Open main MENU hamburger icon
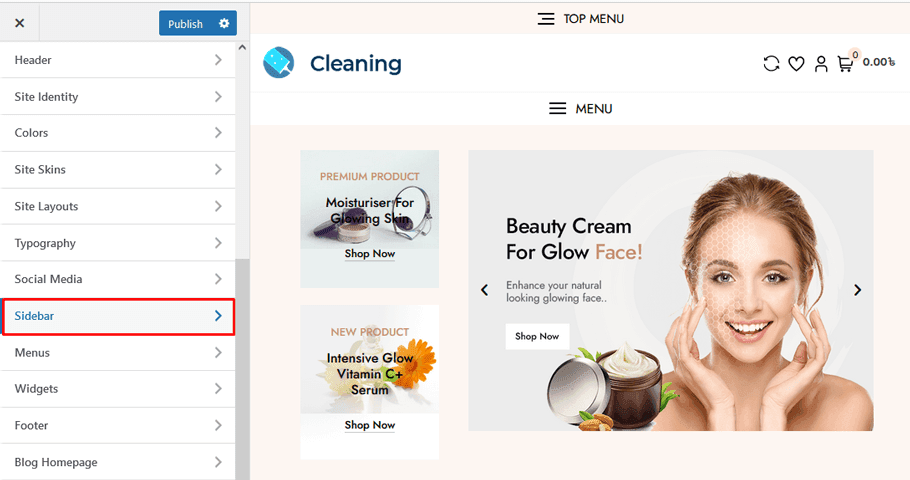 point(557,109)
